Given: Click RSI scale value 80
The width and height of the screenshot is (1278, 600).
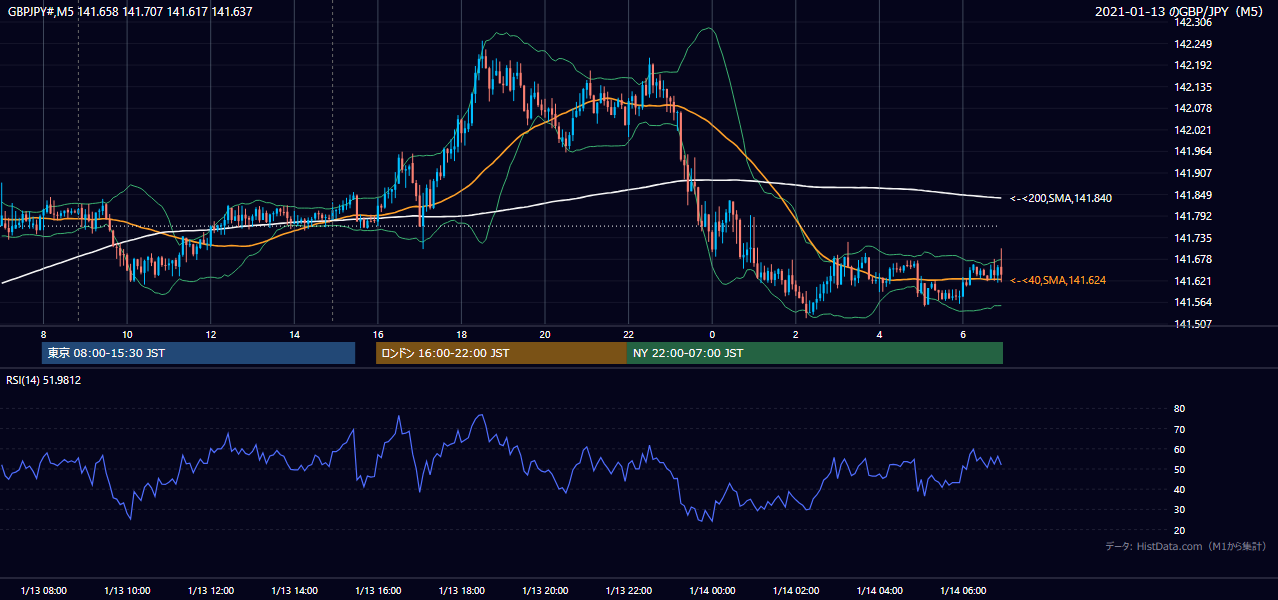Looking at the screenshot, I should coord(1179,409).
